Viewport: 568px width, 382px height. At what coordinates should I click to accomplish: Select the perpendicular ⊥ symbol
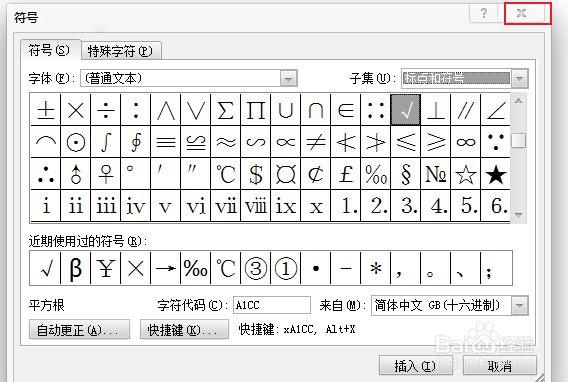pyautogui.click(x=436, y=110)
